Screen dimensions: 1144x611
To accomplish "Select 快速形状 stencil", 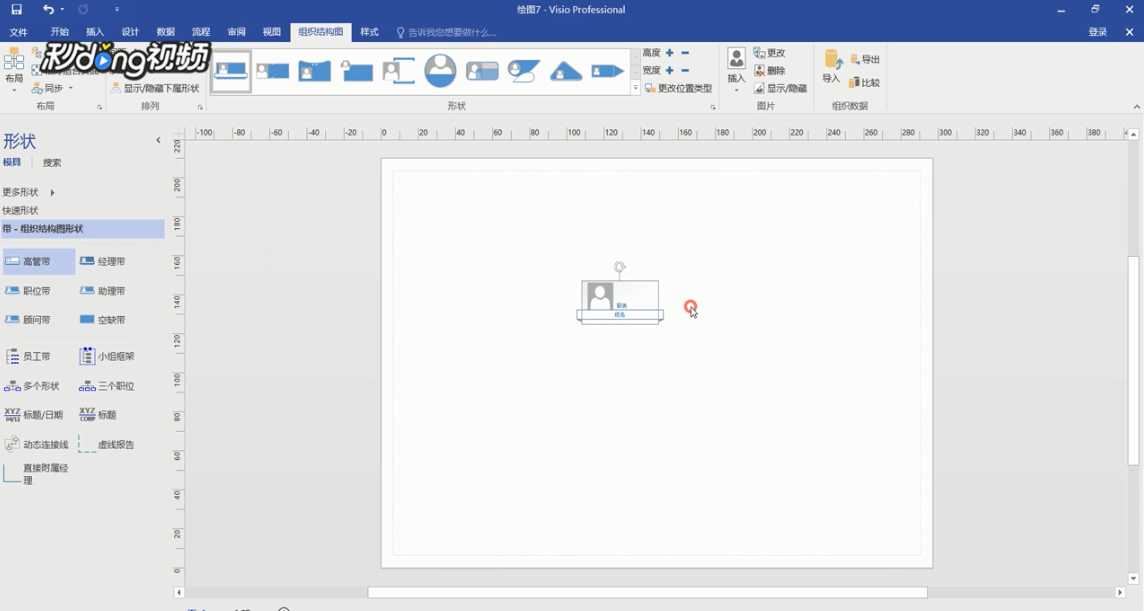I will point(20,210).
